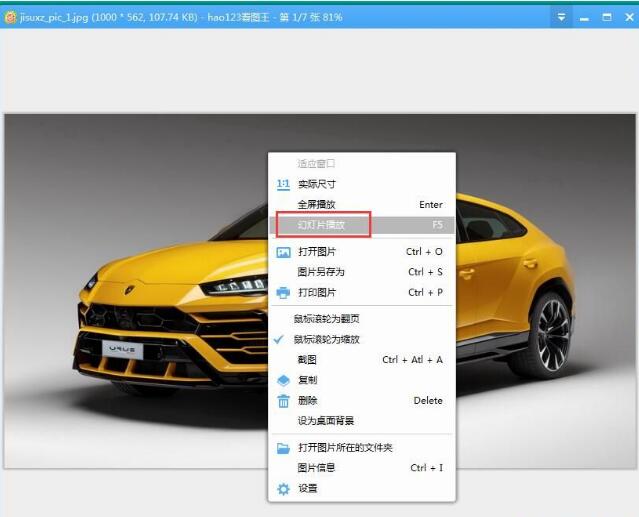
Task: Click the app logo in title bar
Action: click(x=10, y=17)
